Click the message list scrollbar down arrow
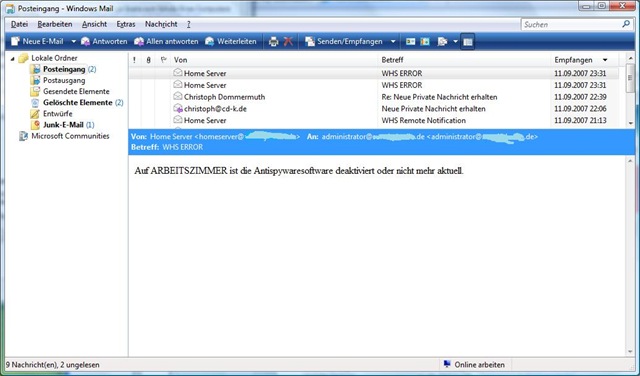Viewport: 640px width, 376px height. (631, 123)
